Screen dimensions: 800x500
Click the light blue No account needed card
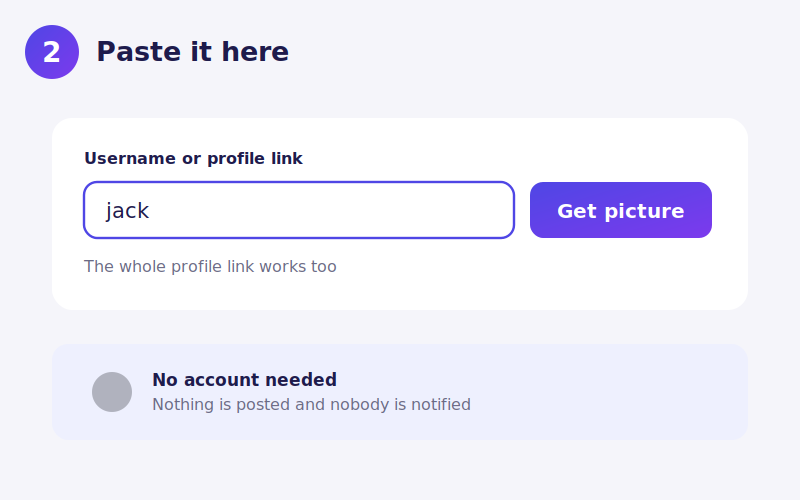[400, 392]
